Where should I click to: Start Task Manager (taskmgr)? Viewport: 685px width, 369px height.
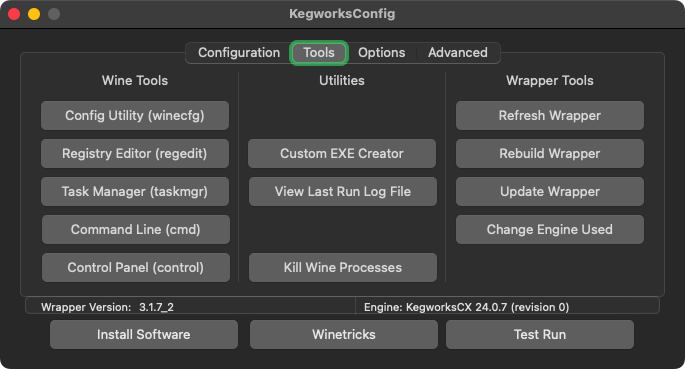click(135, 192)
